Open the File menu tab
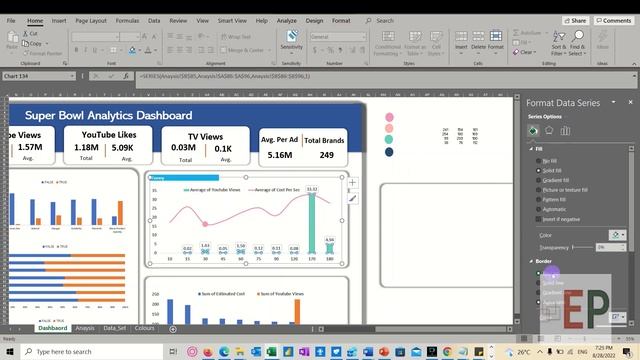The width and height of the screenshot is (640, 360). (11, 20)
